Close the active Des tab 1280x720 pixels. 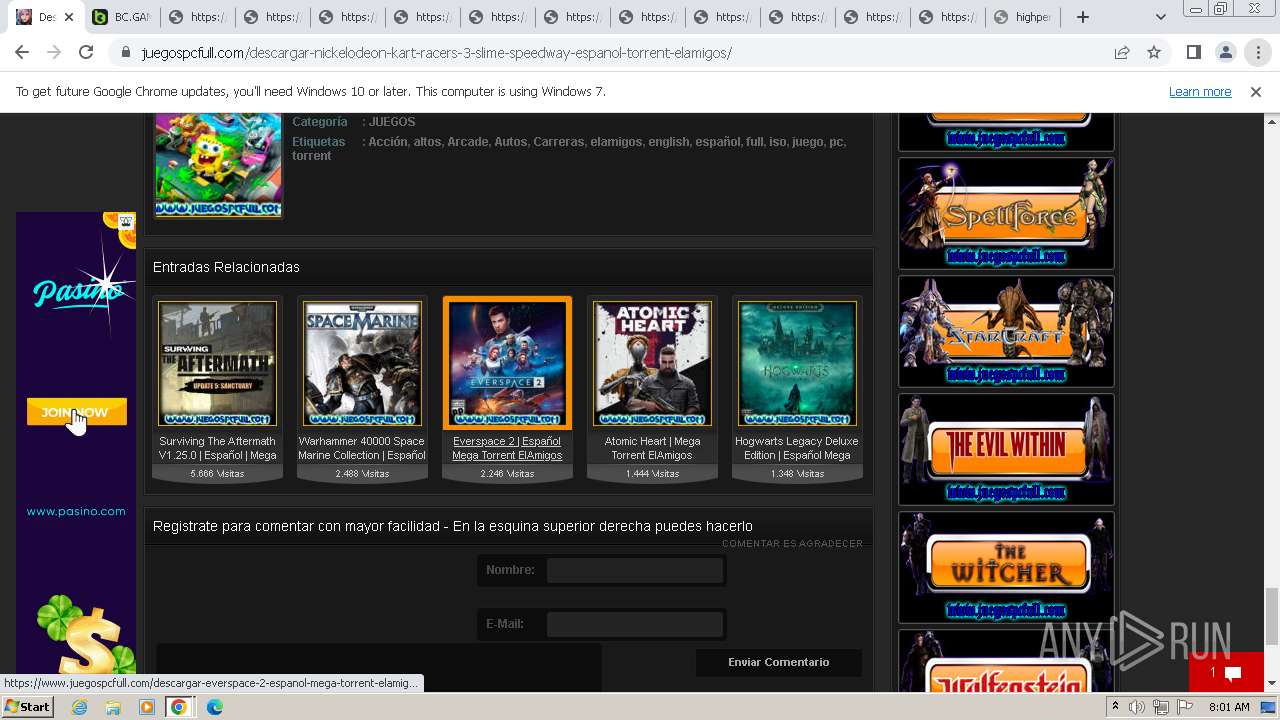69,17
